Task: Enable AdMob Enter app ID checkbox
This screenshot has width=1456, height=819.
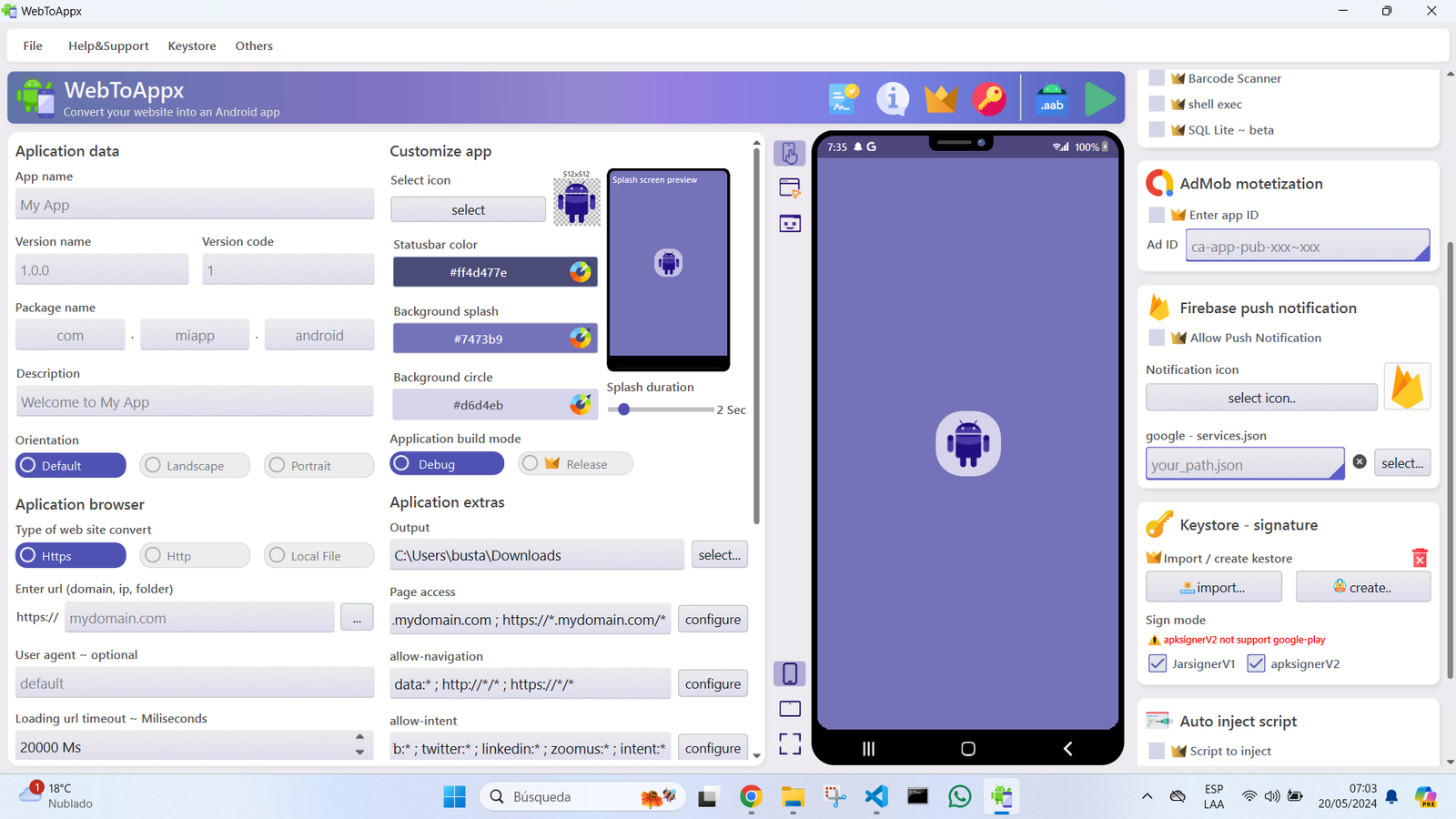Action: pos(1157,215)
